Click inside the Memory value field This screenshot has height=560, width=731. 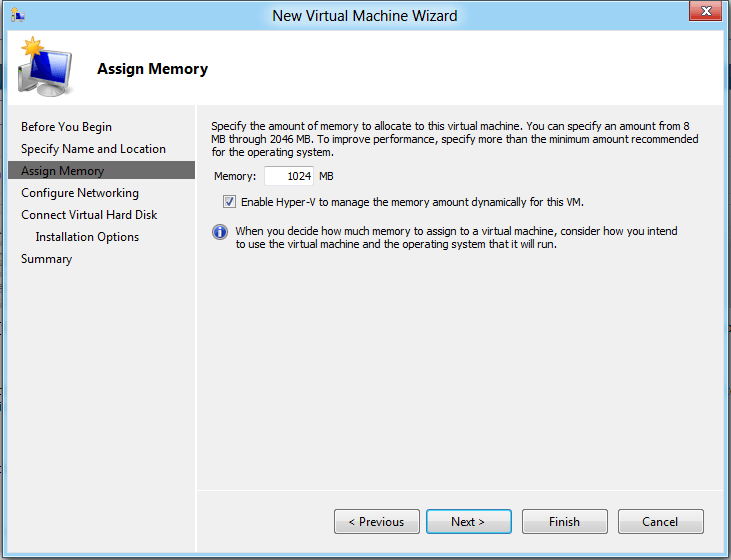coord(289,177)
